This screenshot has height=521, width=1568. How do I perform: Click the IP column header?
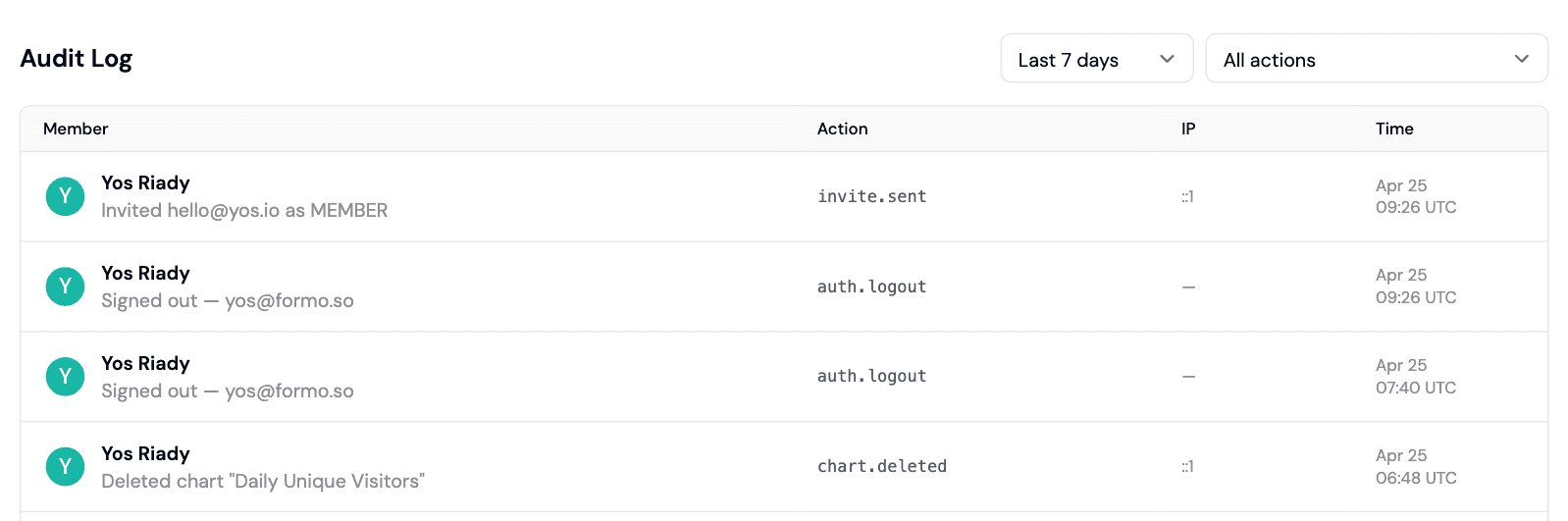click(1188, 129)
